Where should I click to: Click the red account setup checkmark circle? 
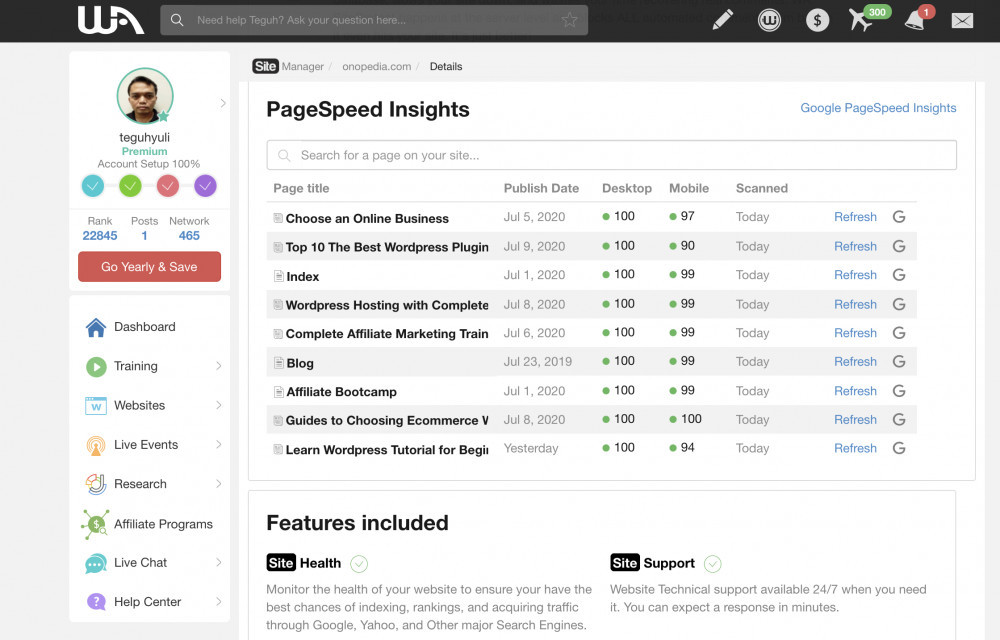click(x=168, y=186)
